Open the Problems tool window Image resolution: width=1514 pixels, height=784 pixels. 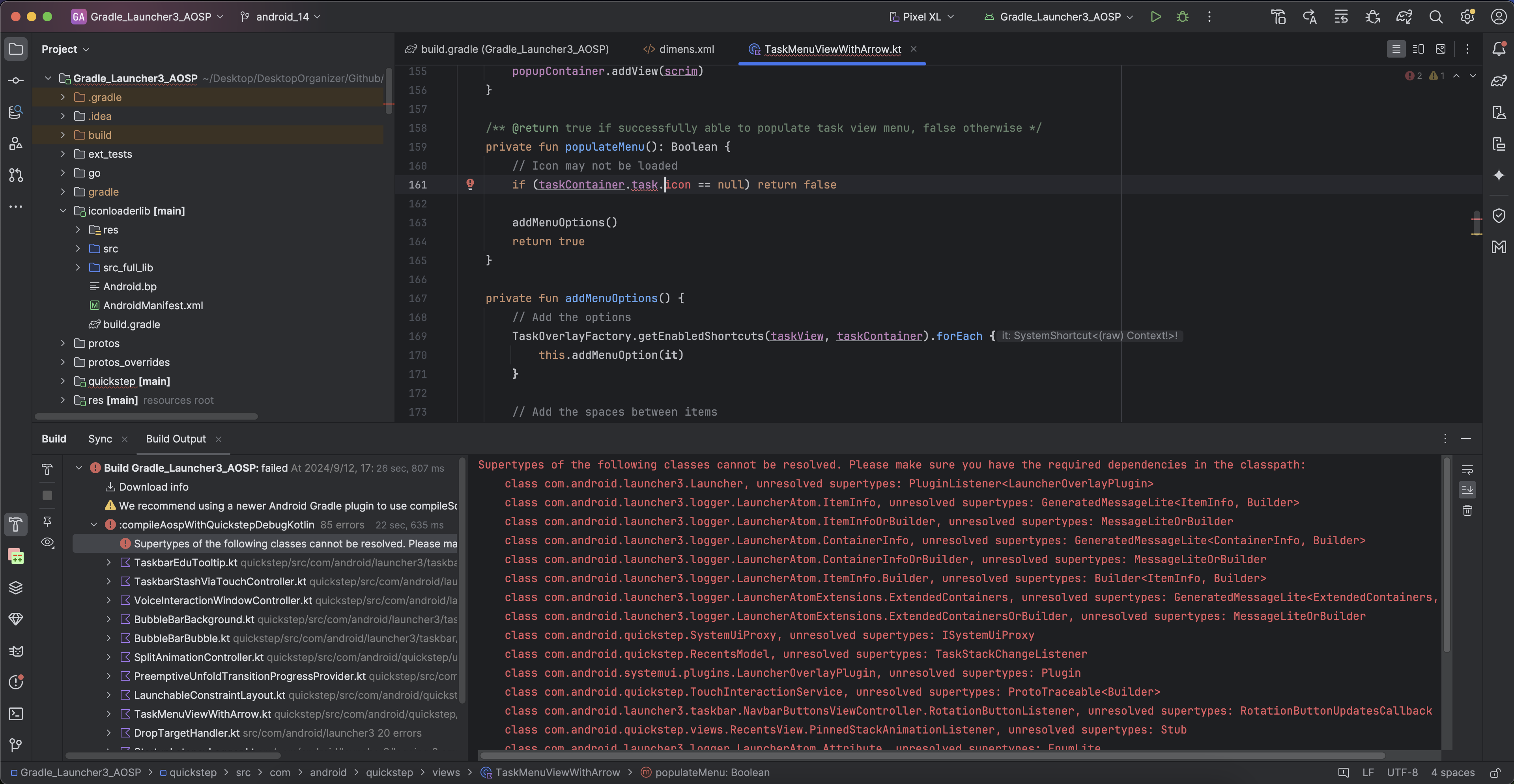16,682
